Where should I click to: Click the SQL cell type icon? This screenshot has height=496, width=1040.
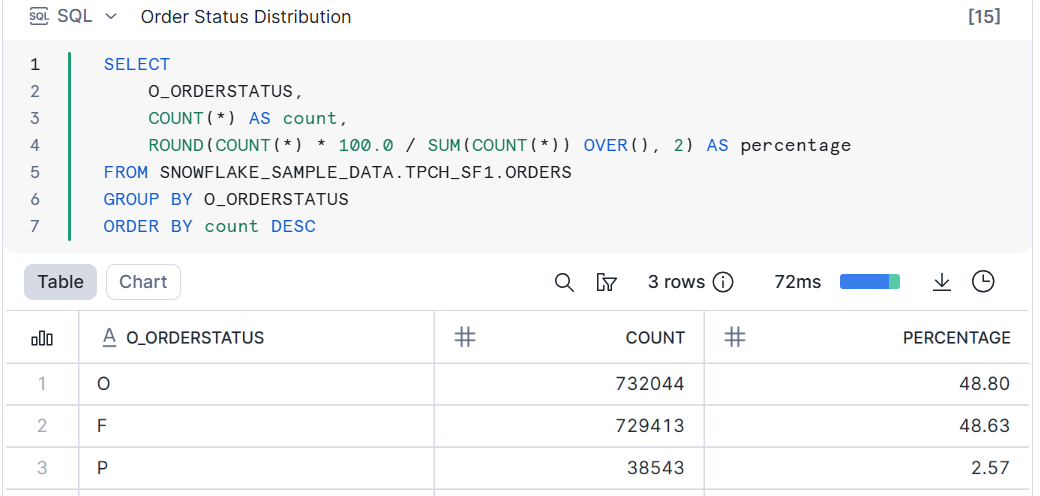pyautogui.click(x=39, y=17)
